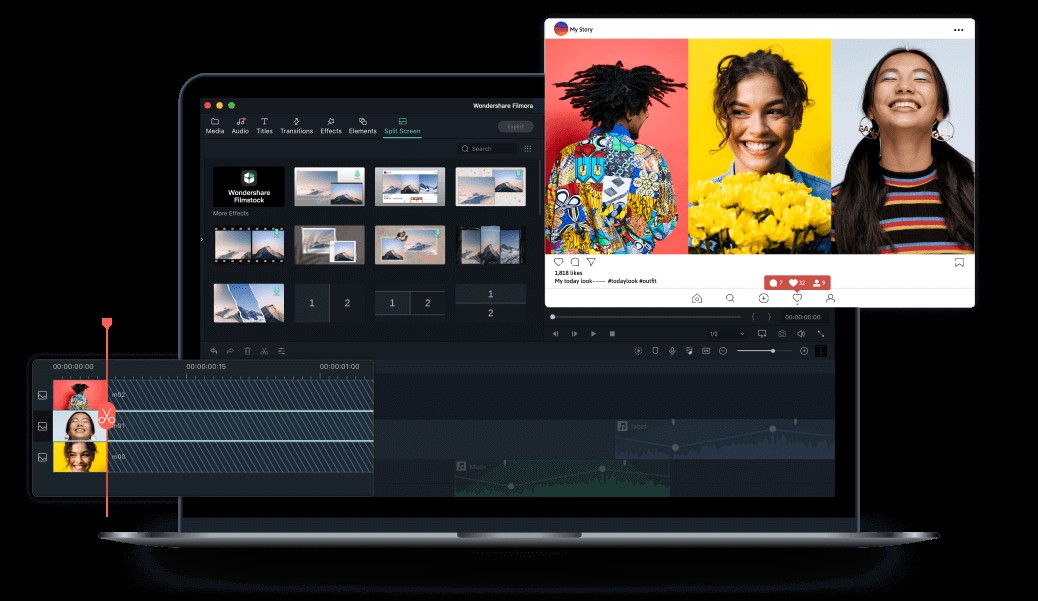
Task: Split the clip using the scissors icon
Action: coord(264,350)
